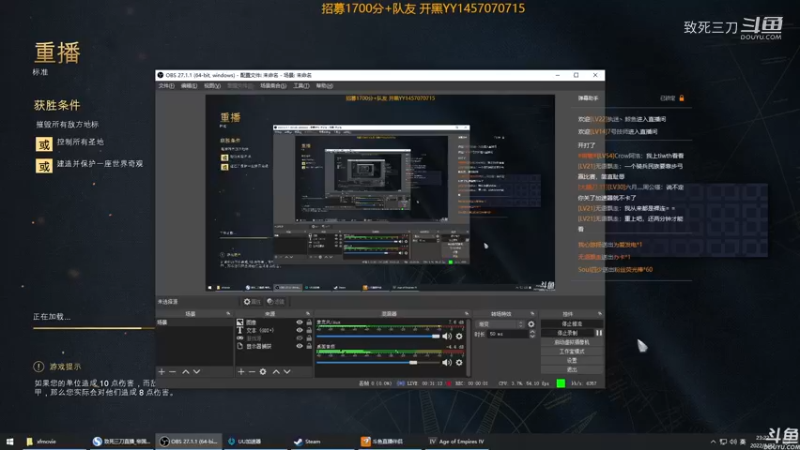Add a new scene with plus icon
The width and height of the screenshot is (800, 450).
[162, 372]
